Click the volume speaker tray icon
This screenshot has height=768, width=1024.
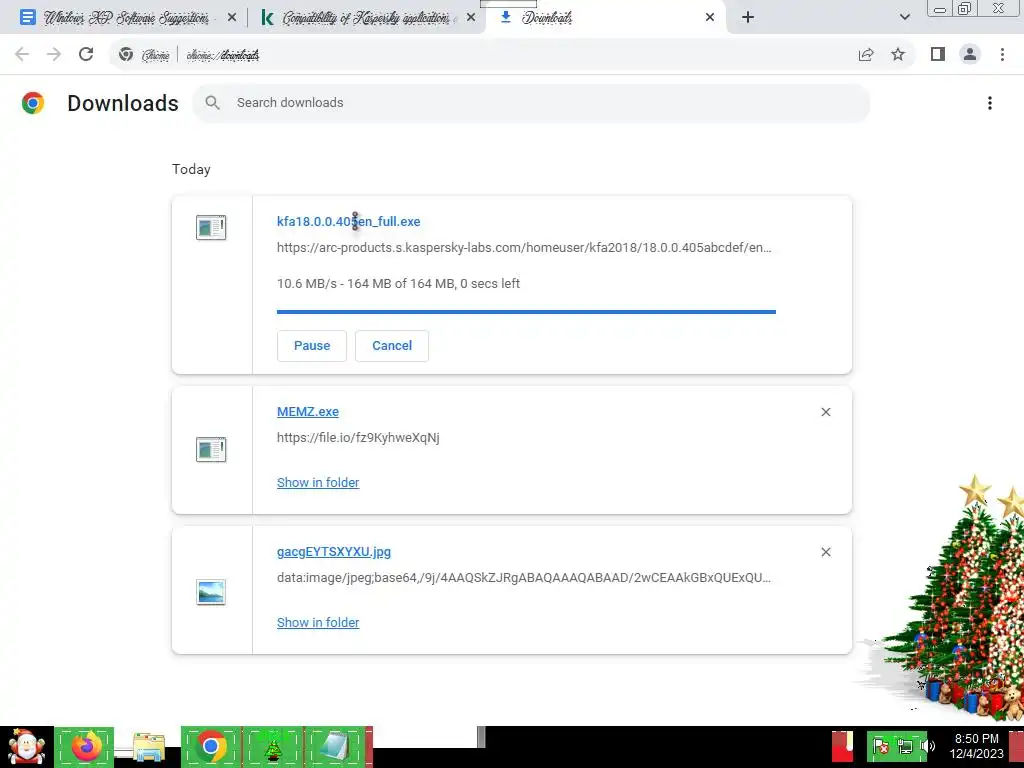click(x=927, y=746)
